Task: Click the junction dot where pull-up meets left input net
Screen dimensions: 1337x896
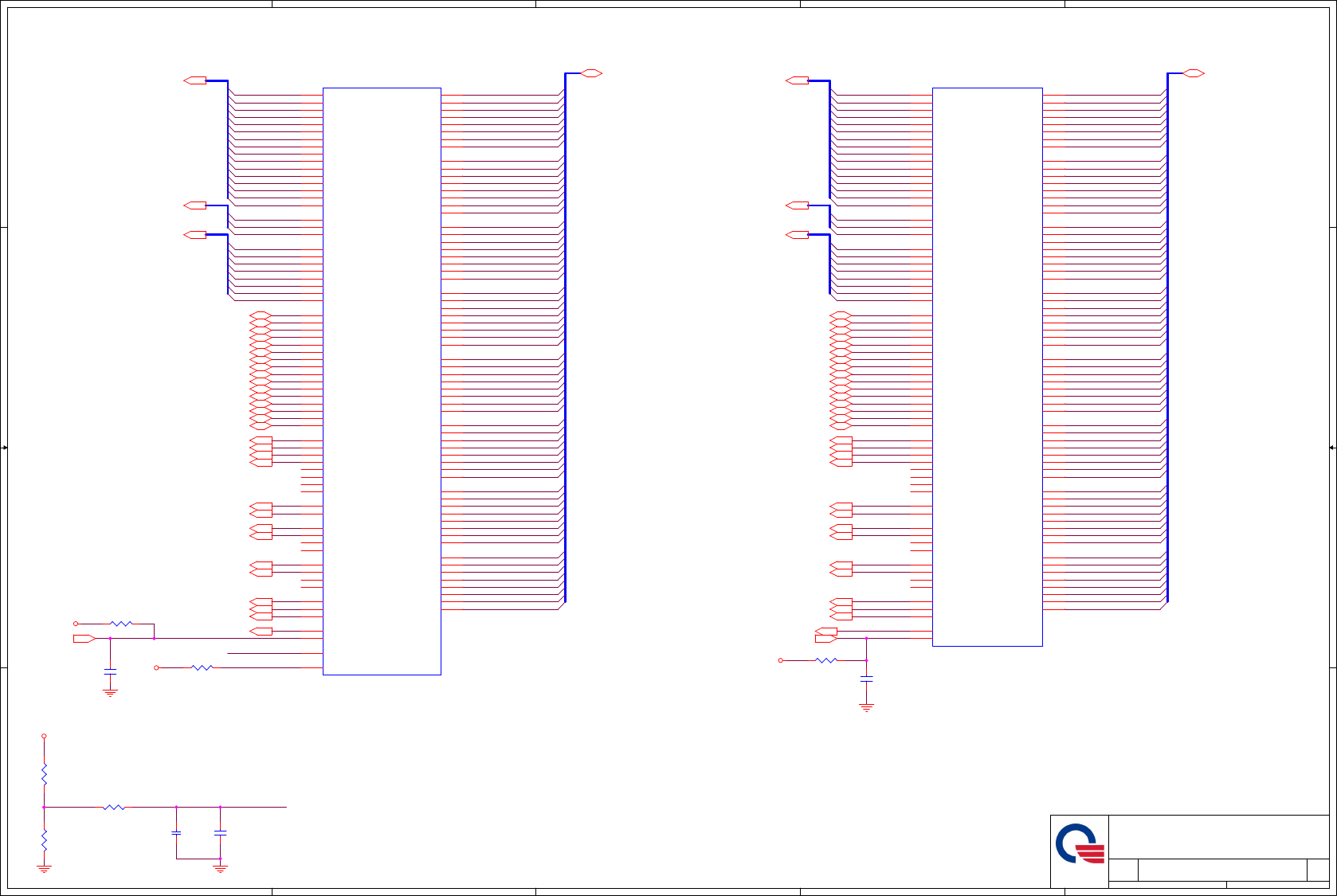Action: 154,638
